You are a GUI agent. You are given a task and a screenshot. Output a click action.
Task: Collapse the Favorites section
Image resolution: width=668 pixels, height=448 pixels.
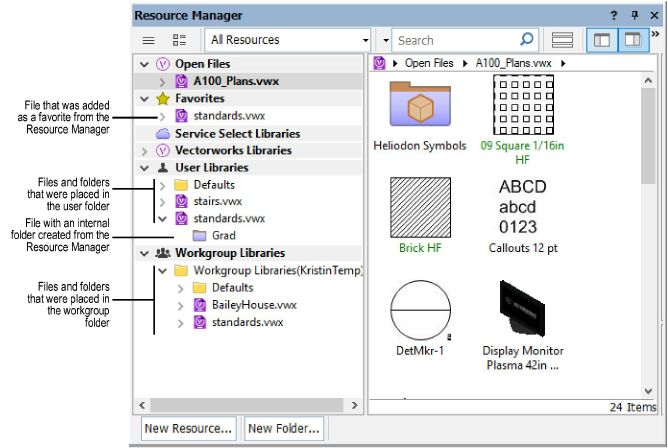[144, 99]
